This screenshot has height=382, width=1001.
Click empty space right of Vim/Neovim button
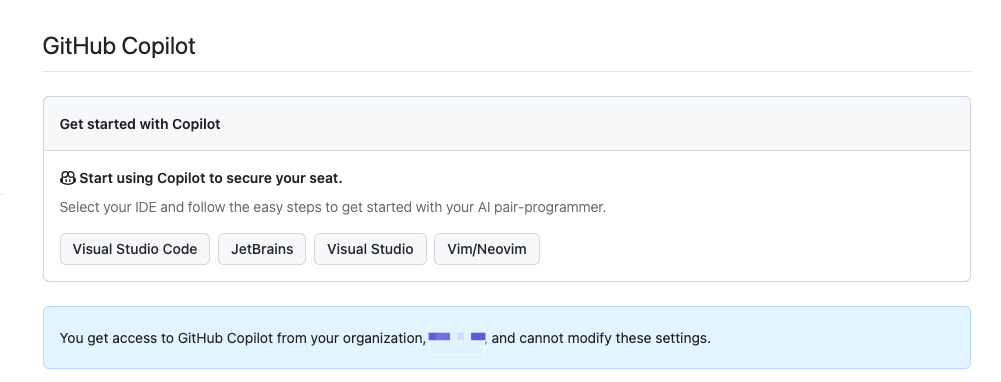tap(753, 249)
